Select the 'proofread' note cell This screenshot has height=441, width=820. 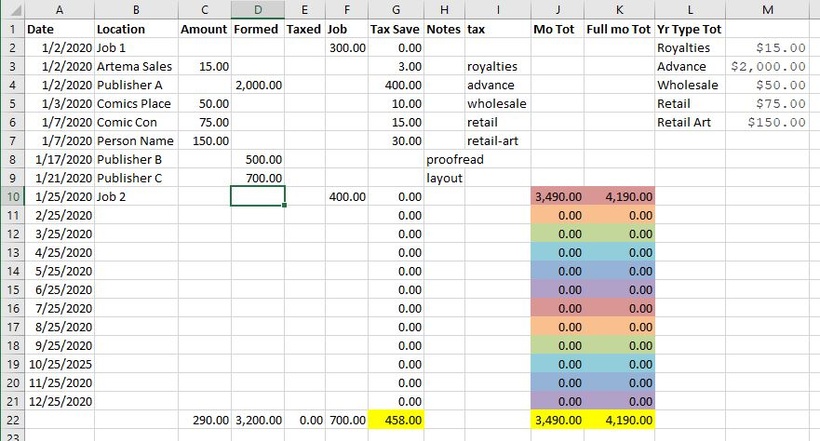[x=444, y=160]
